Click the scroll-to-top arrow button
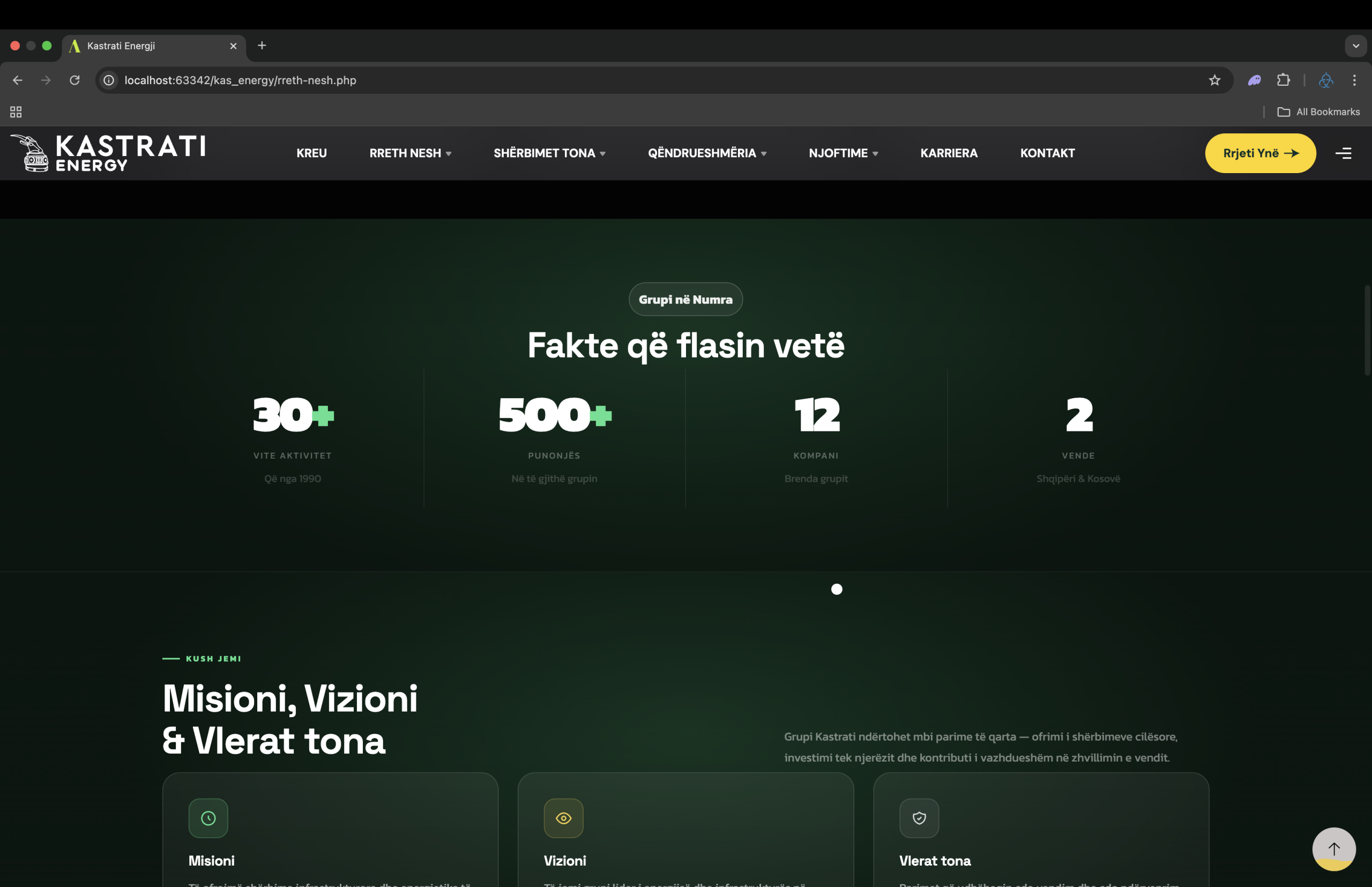The width and height of the screenshot is (1372, 887). [1333, 848]
